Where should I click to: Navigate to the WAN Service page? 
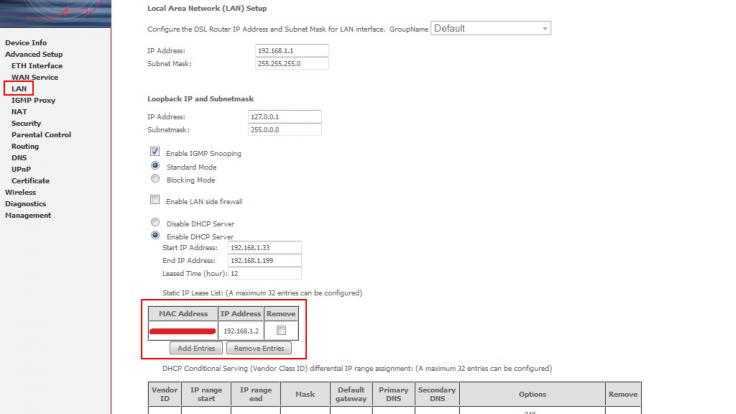click(x=35, y=77)
